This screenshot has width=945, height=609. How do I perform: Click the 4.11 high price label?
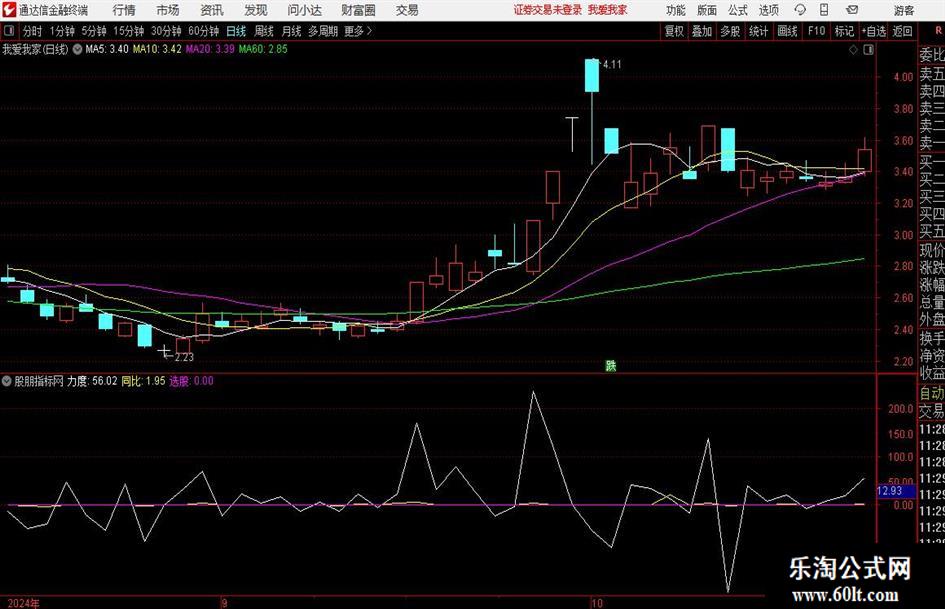pos(612,65)
